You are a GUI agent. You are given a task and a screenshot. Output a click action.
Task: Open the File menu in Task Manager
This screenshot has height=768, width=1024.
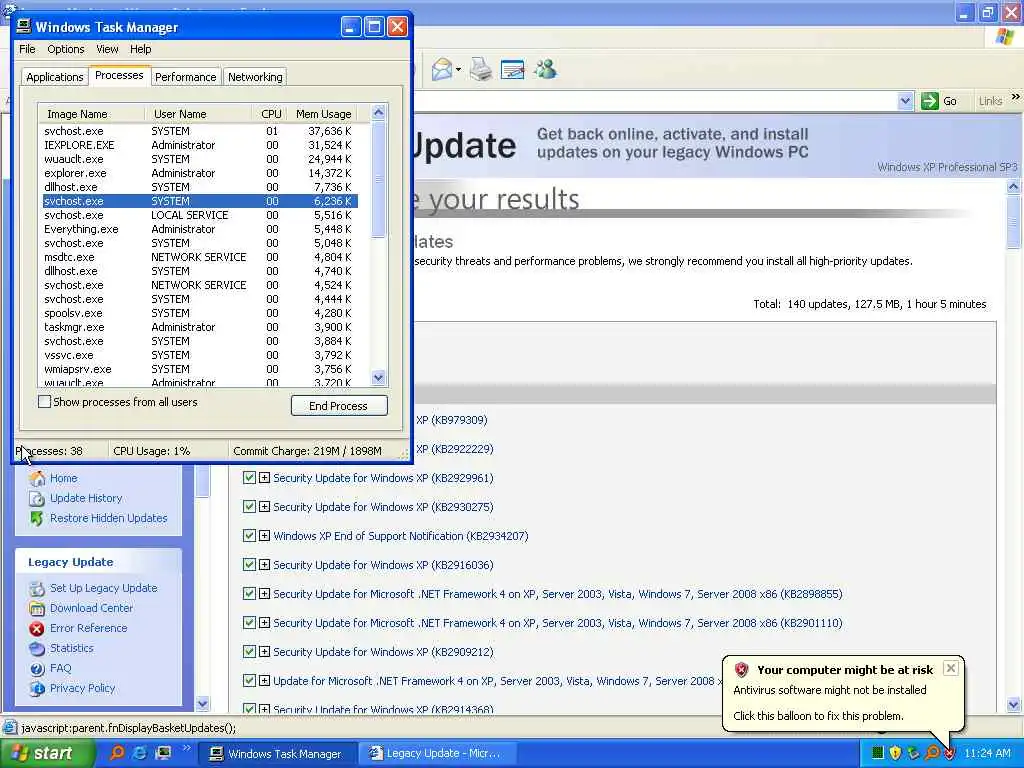pos(27,49)
